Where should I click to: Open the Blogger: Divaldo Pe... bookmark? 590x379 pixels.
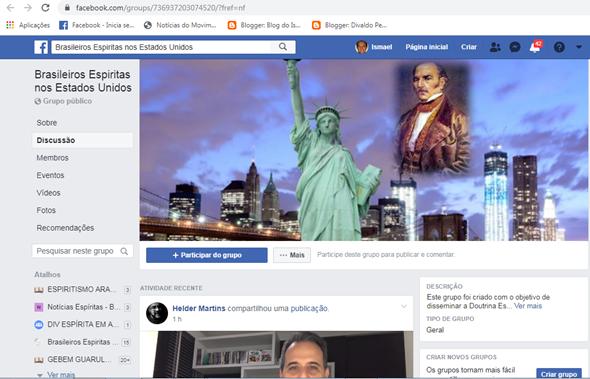point(350,25)
